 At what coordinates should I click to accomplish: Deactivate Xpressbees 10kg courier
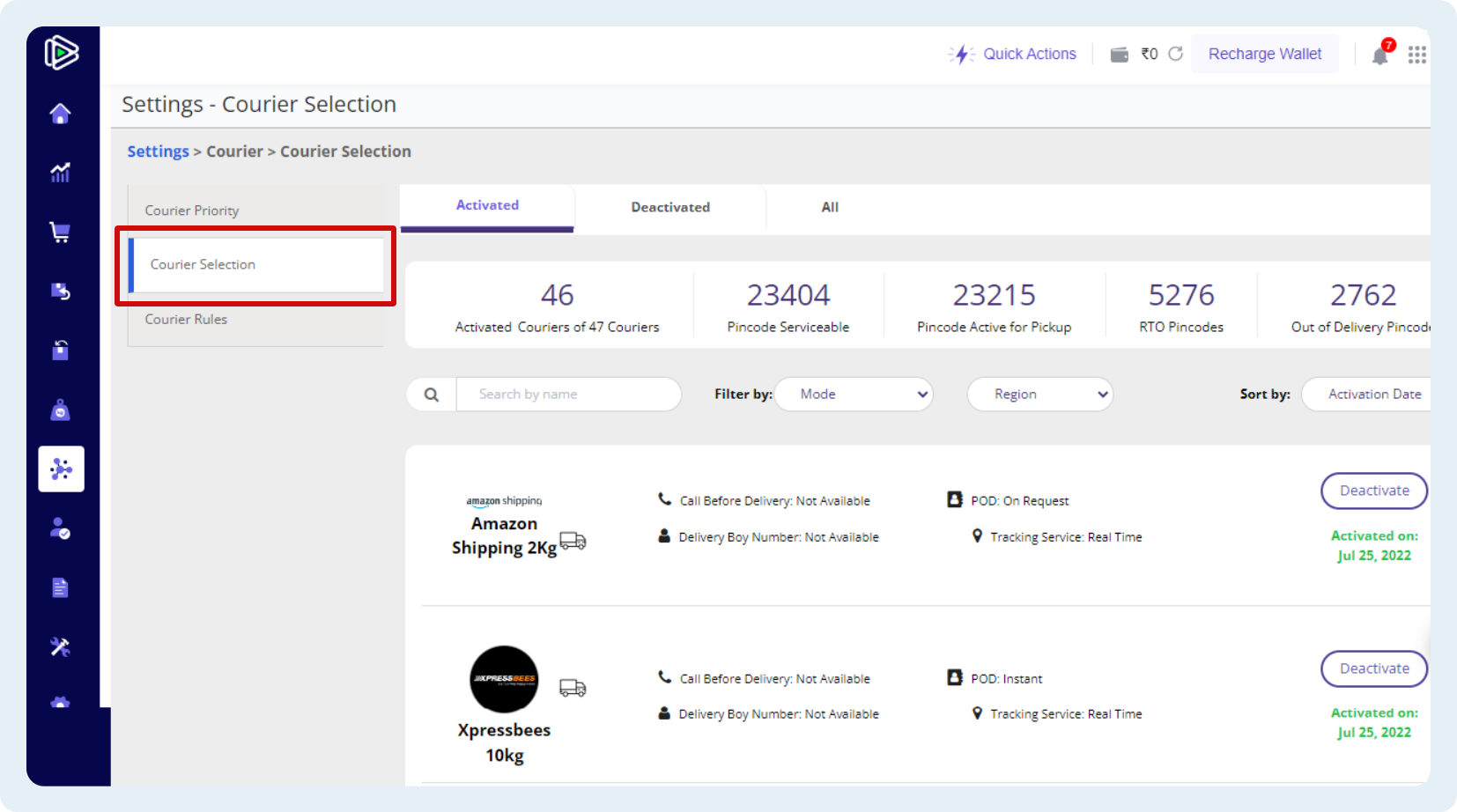[x=1374, y=668]
